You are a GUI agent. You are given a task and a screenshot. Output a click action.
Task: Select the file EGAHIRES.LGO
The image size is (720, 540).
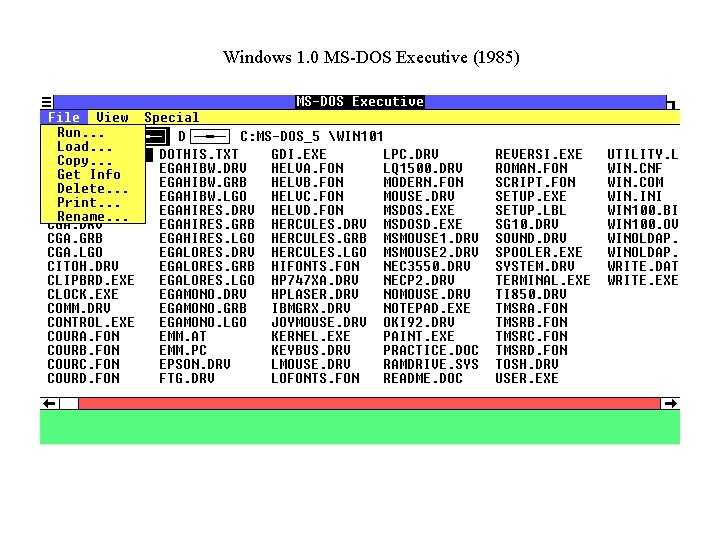[x=207, y=238]
